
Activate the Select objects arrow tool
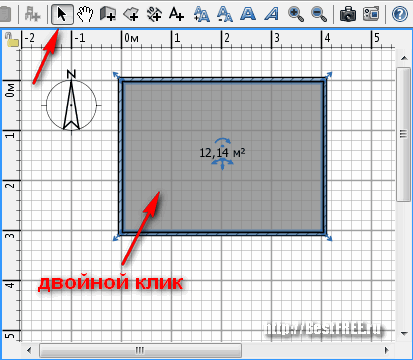tap(62, 15)
